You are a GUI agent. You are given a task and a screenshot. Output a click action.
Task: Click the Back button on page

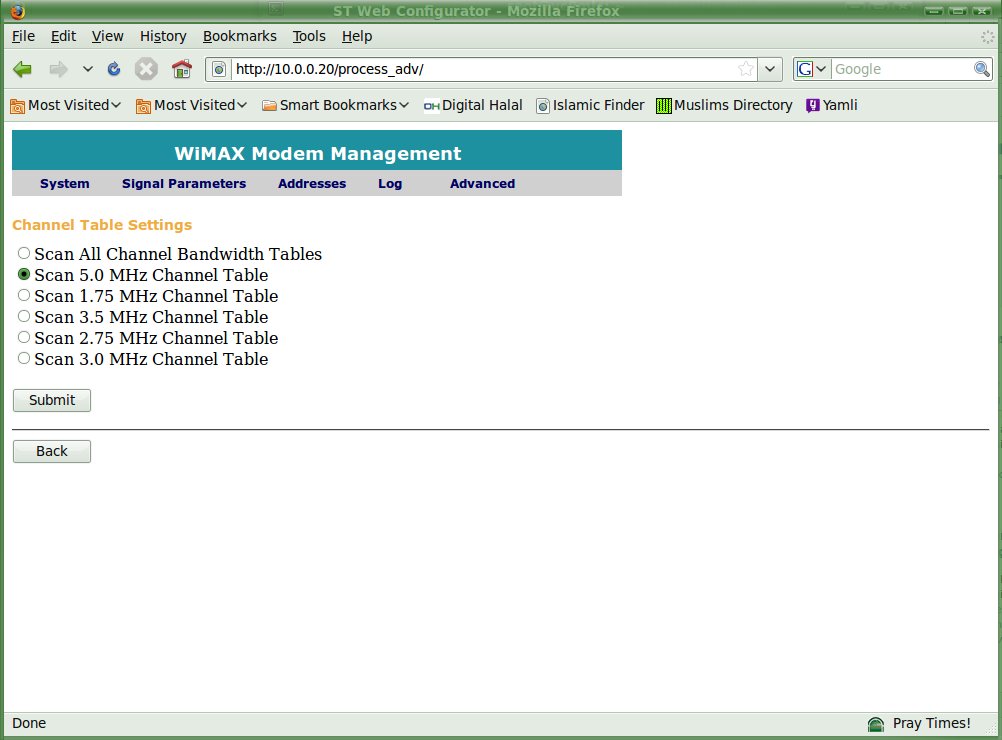coord(52,451)
